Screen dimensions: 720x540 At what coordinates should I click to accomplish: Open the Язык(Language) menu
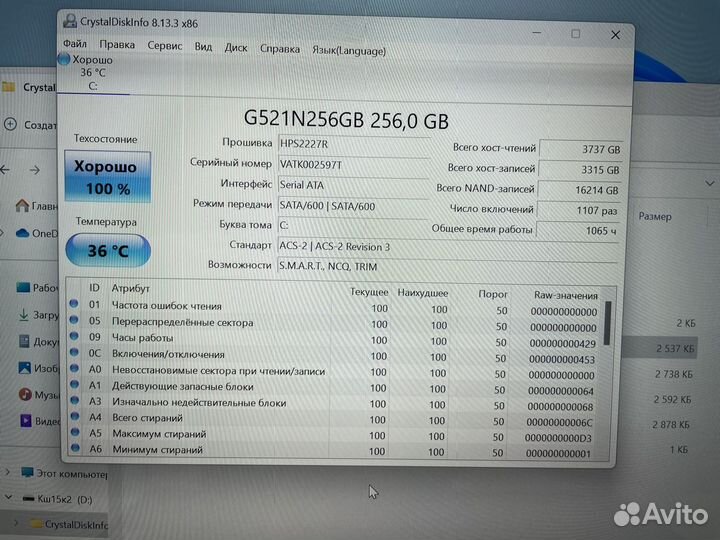[349, 51]
